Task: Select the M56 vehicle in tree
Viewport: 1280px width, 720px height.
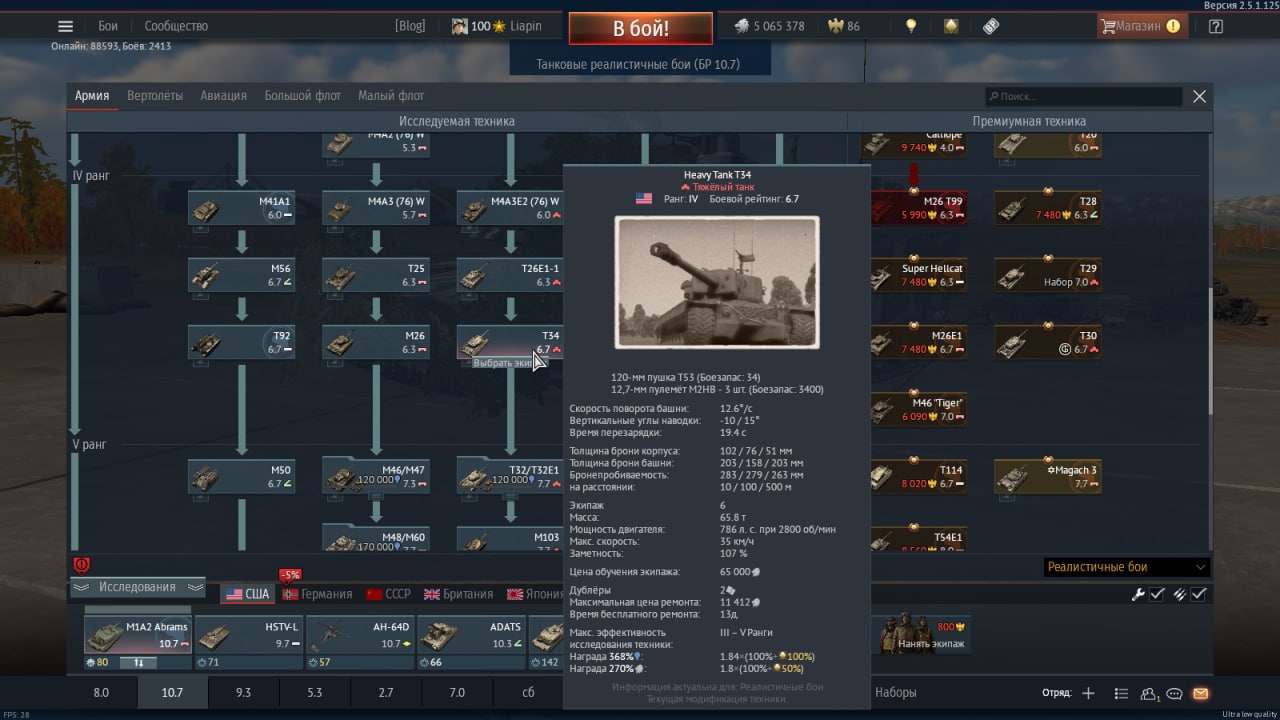Action: pyautogui.click(x=241, y=275)
